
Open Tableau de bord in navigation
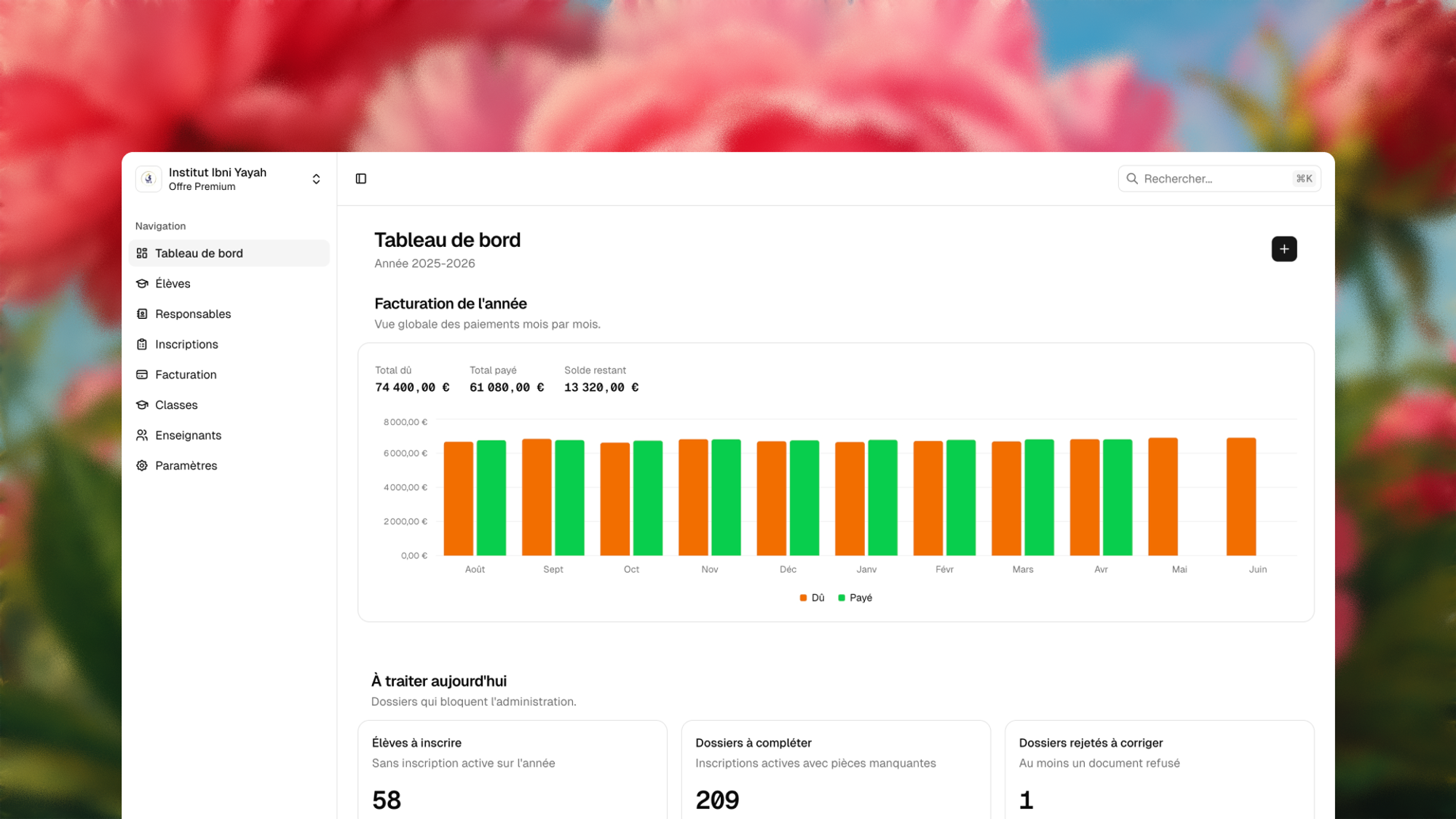(x=229, y=253)
